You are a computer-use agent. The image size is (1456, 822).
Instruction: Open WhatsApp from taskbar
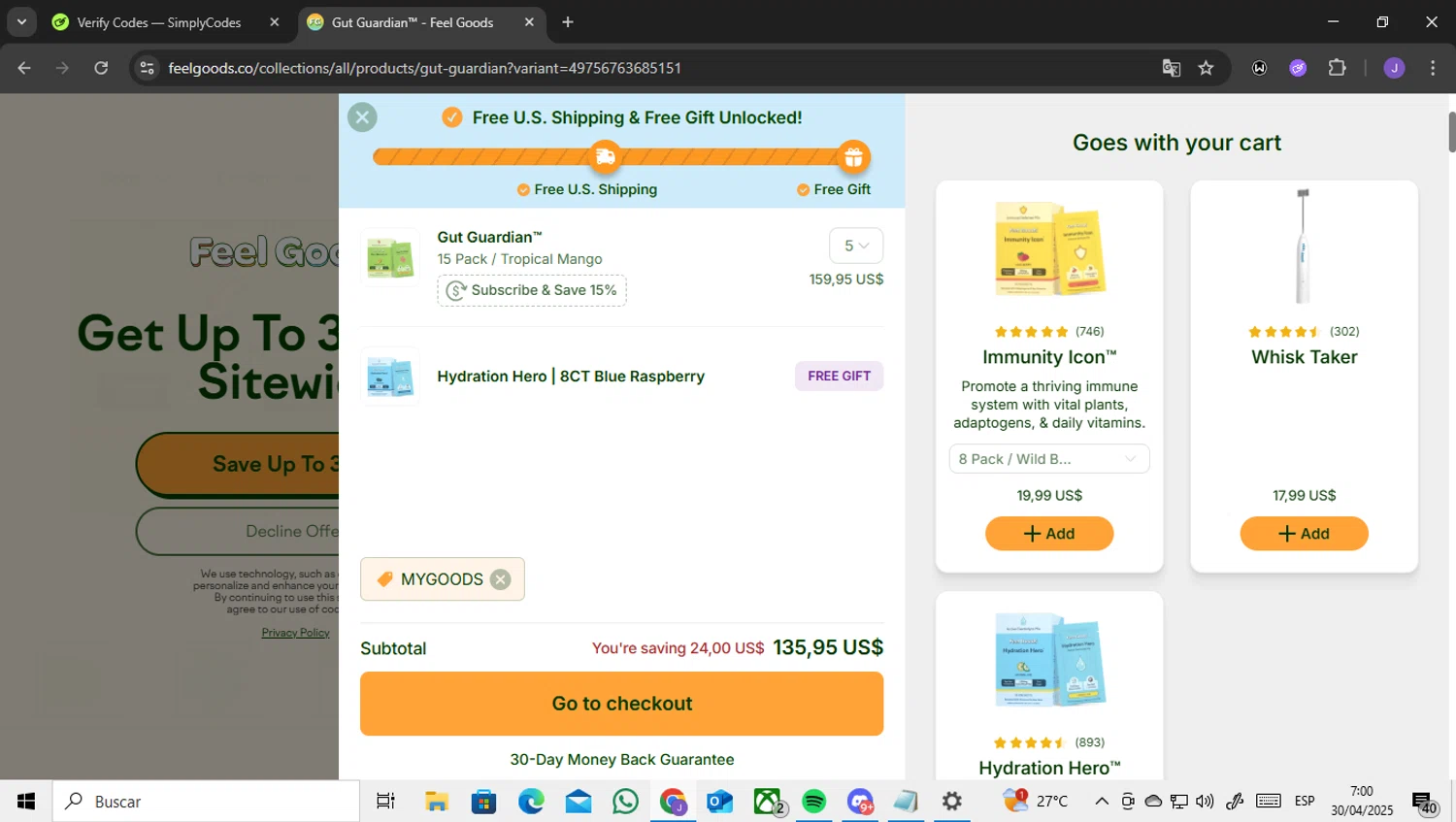[626, 802]
